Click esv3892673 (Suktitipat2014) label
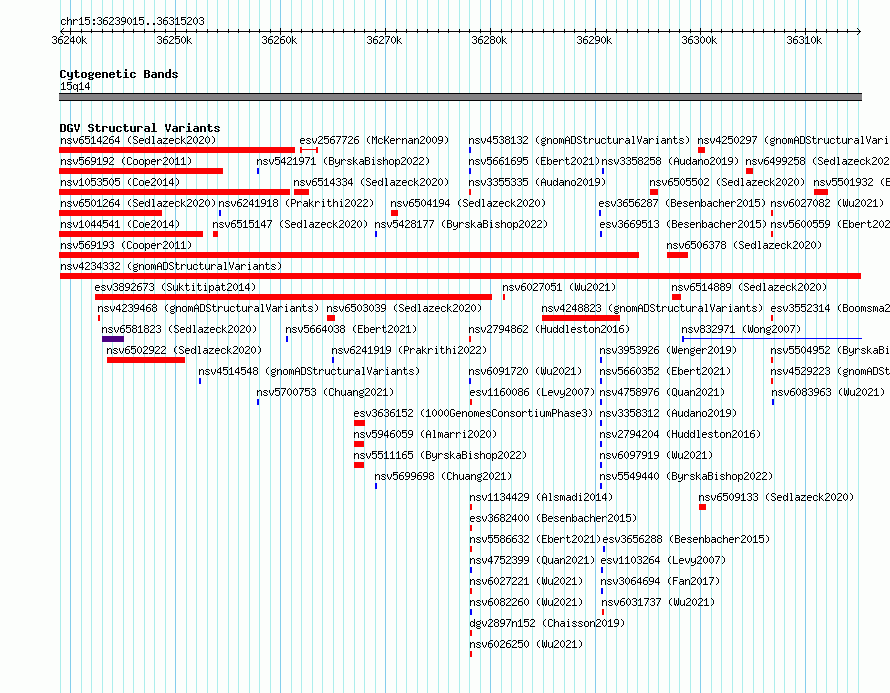The image size is (890, 693). [175, 287]
